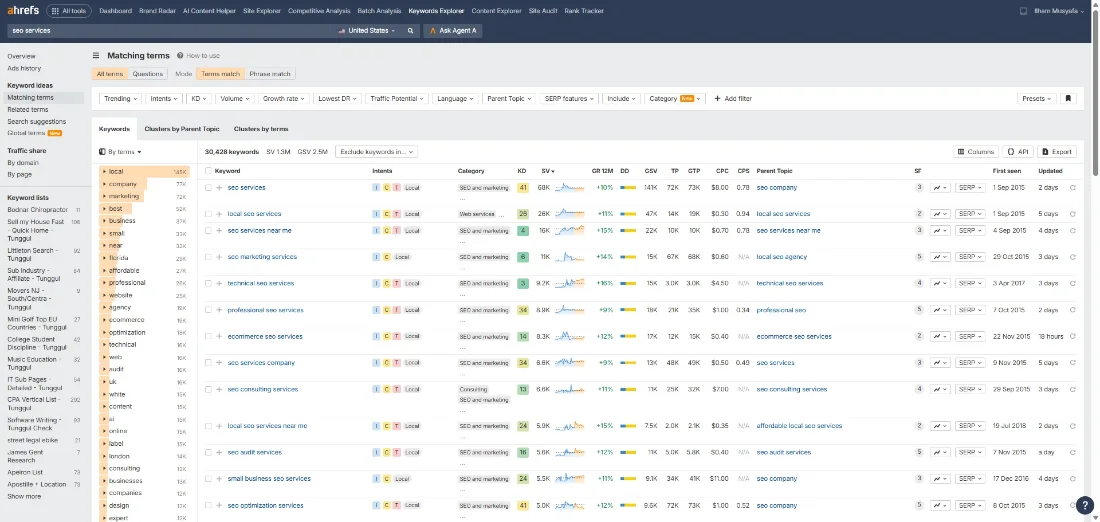
Task: Add seo audit services with plus icon
Action: coord(220,453)
